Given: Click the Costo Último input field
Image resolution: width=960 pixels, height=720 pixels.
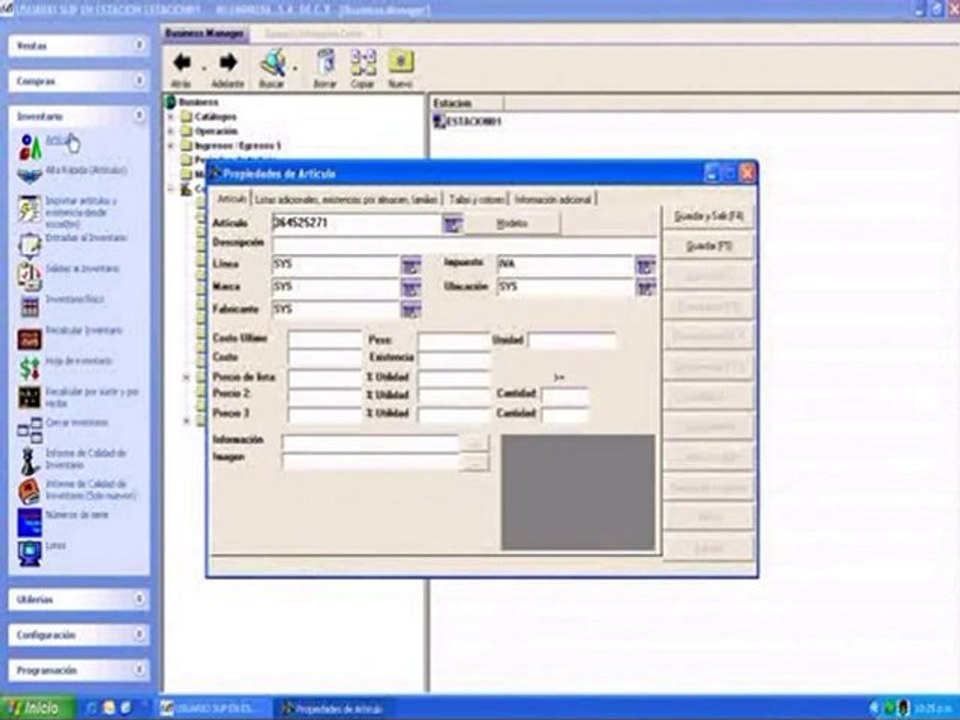Looking at the screenshot, I should point(325,340).
